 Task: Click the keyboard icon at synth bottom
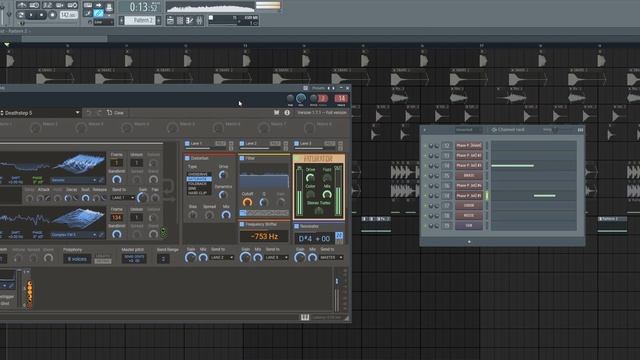point(305,317)
